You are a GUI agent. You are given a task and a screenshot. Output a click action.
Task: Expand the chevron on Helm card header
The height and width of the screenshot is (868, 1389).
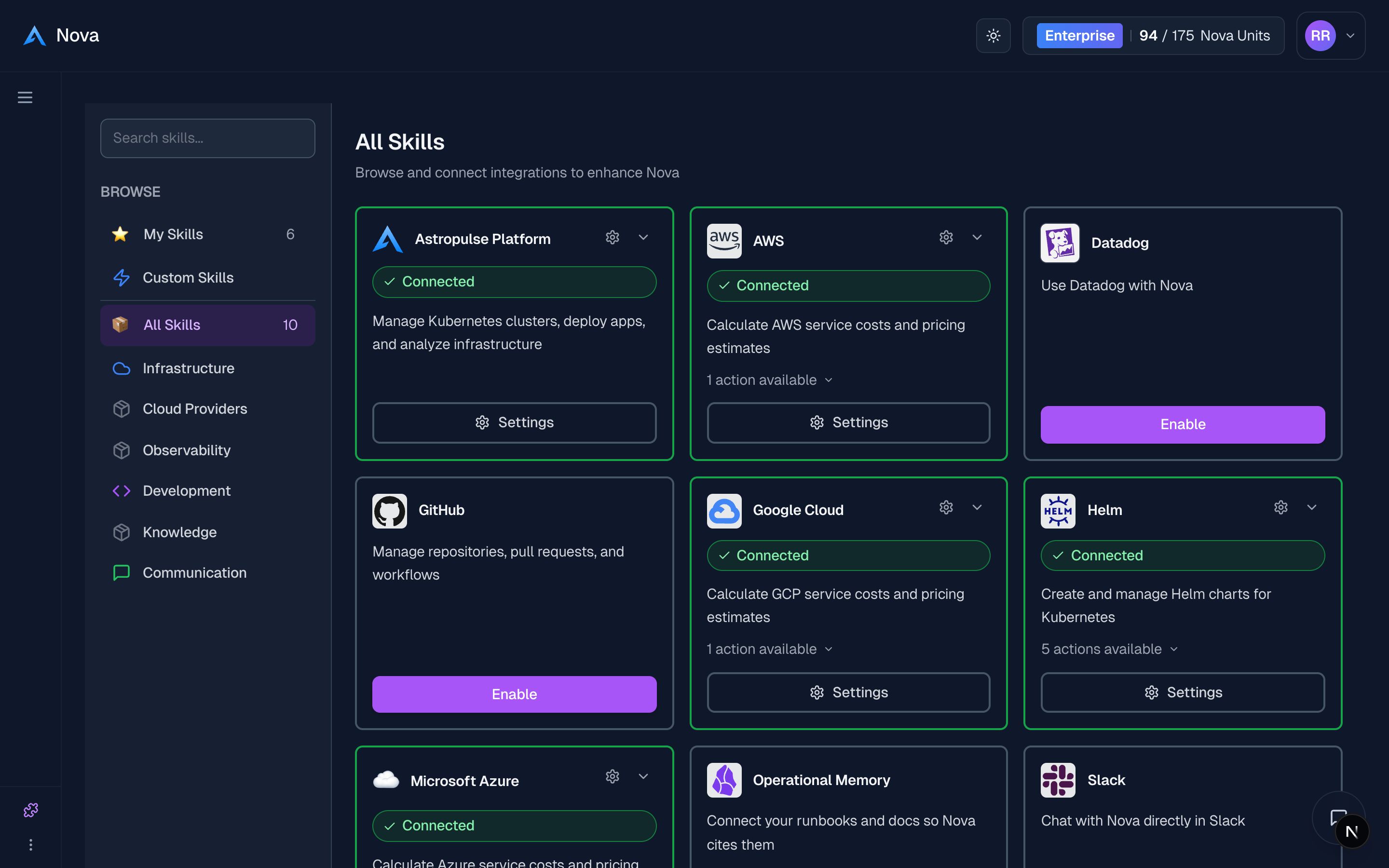click(x=1311, y=507)
